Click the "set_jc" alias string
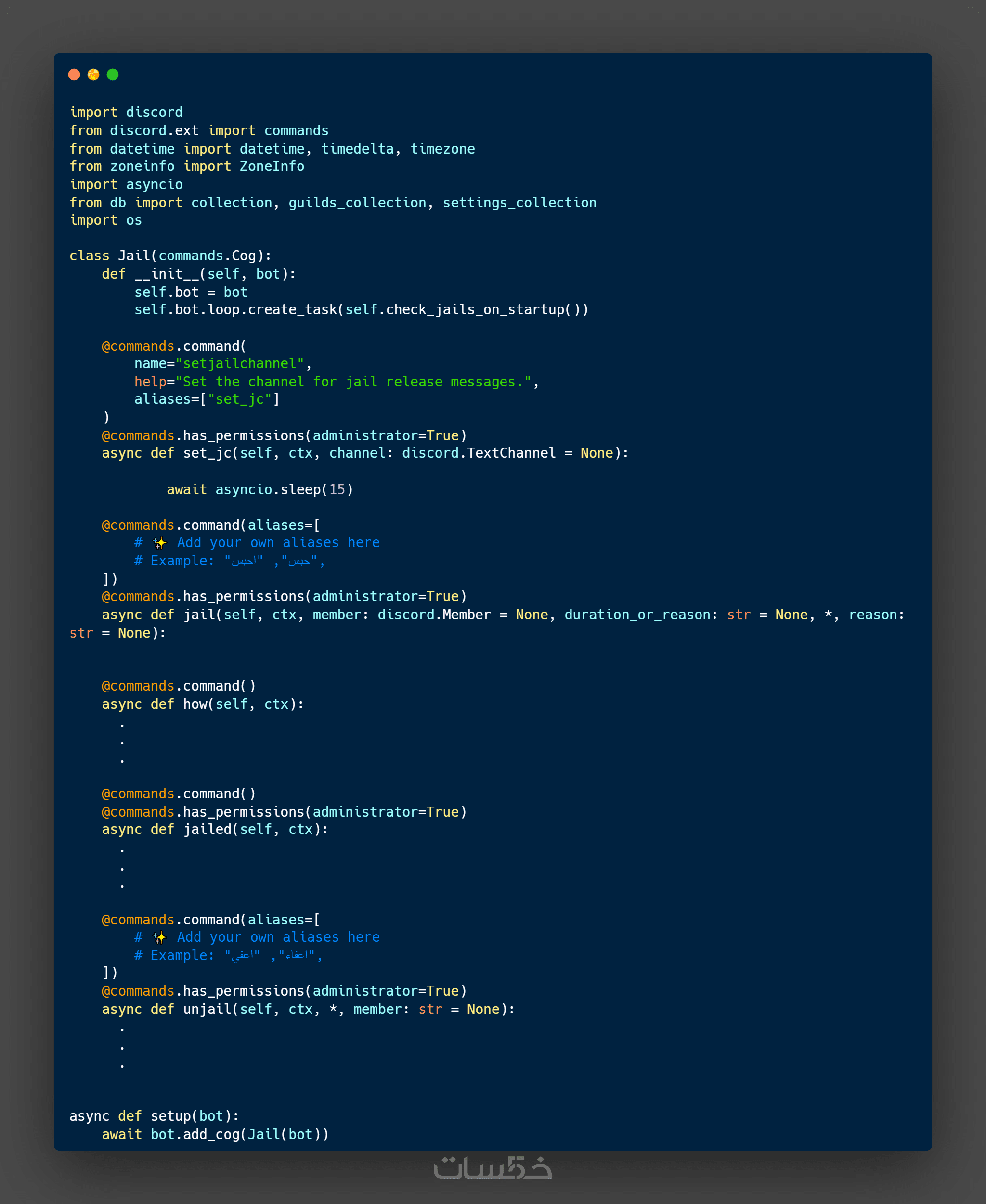 point(239,399)
